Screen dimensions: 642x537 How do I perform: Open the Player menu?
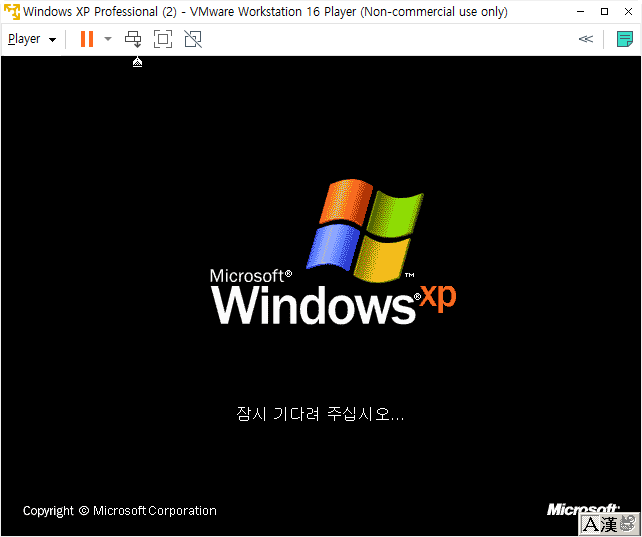tap(32, 39)
